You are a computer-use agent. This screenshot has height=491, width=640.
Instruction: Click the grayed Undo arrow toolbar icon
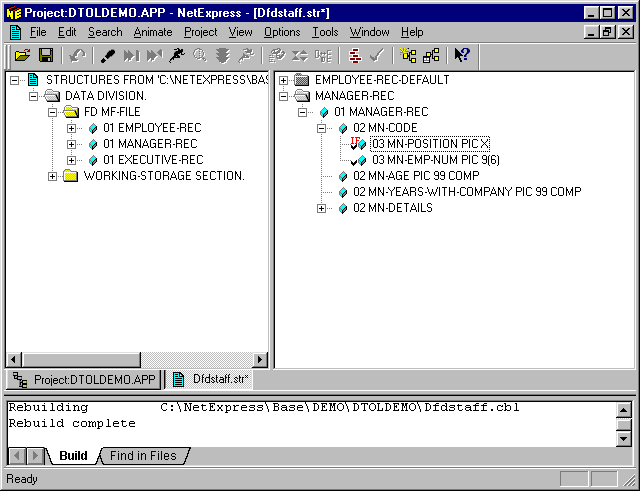(x=77, y=55)
